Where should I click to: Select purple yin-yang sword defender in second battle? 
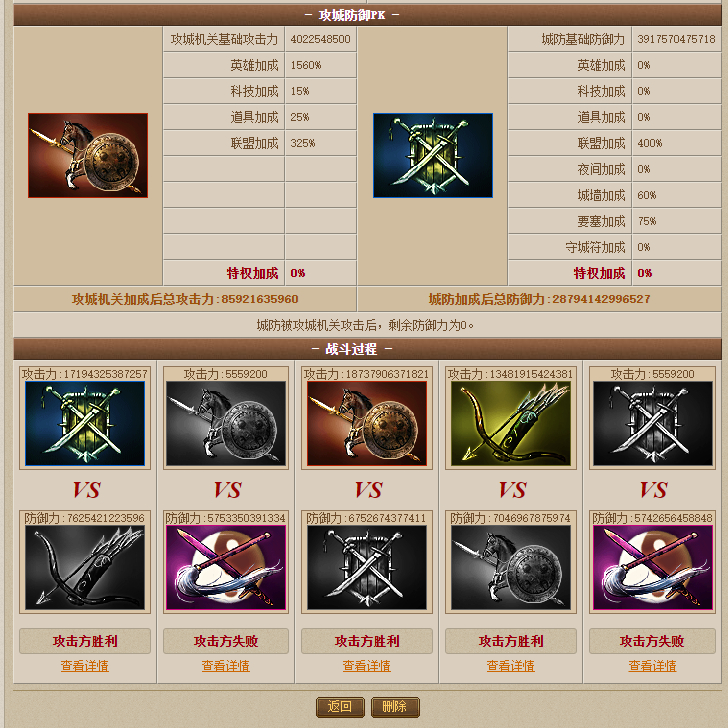226,567
